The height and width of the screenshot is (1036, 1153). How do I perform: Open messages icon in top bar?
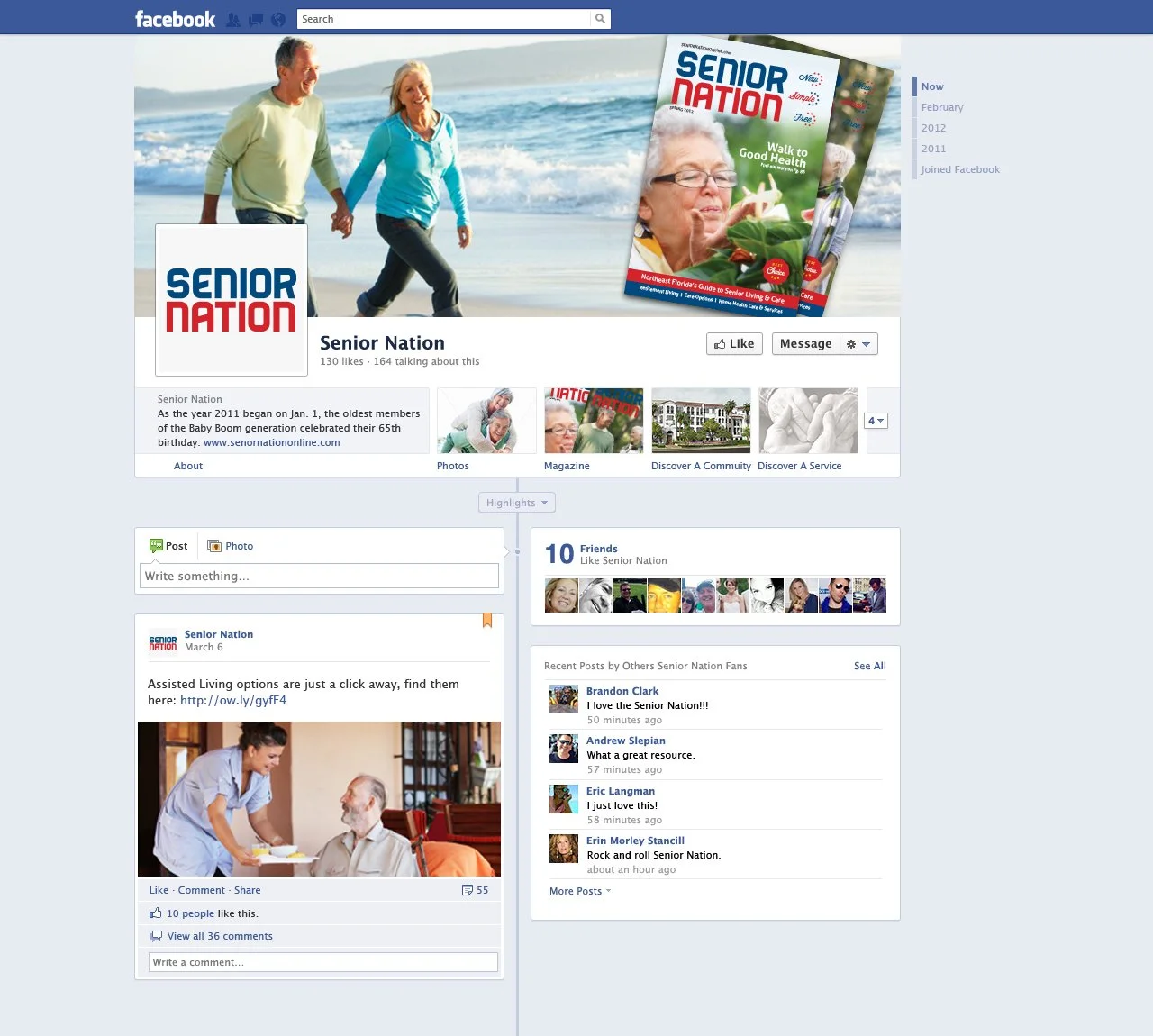click(x=256, y=19)
